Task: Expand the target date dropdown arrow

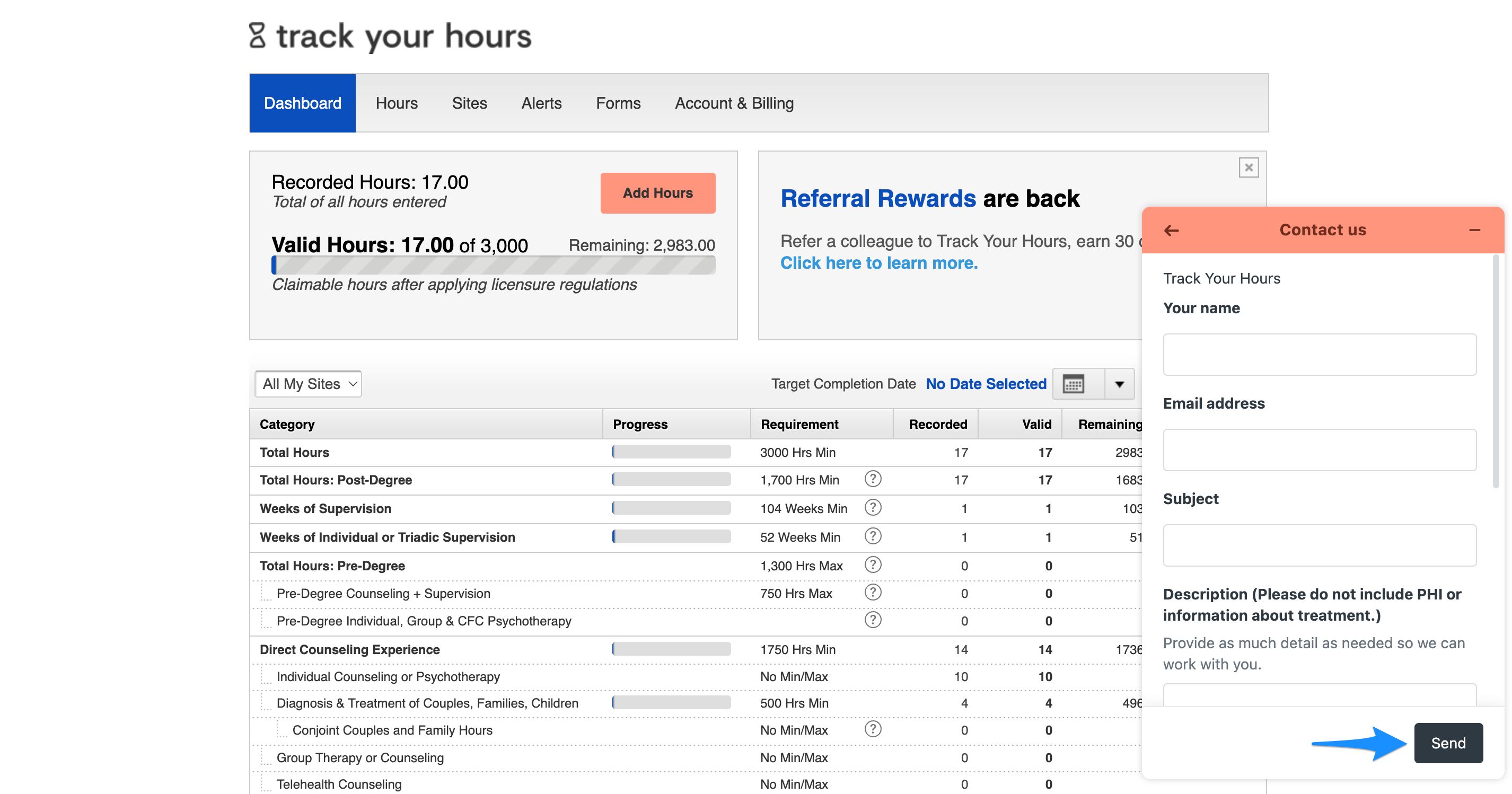Action: click(x=1119, y=384)
